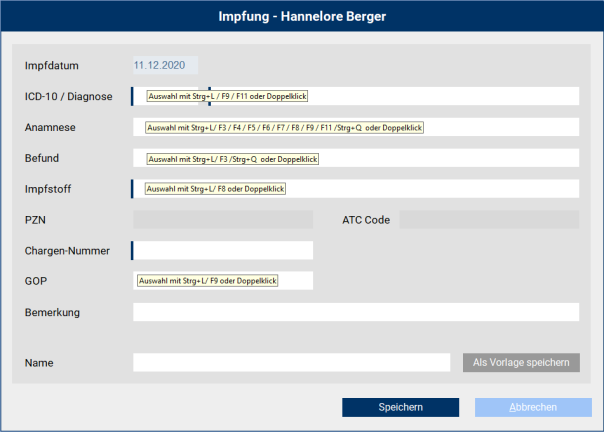Save the vaccination with Speichern
Image resolution: width=604 pixels, height=432 pixels.
400,407
